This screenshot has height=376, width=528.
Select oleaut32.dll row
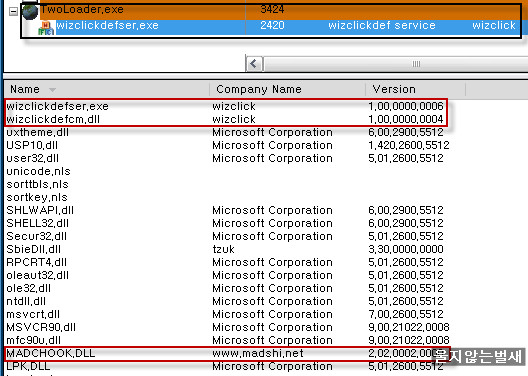[226, 275]
